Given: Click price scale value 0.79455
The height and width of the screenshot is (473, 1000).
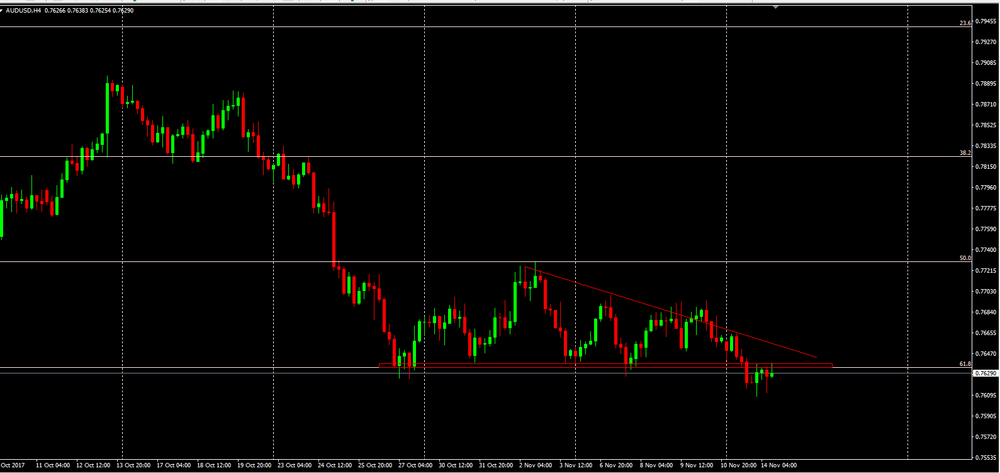Looking at the screenshot, I should (986, 21).
